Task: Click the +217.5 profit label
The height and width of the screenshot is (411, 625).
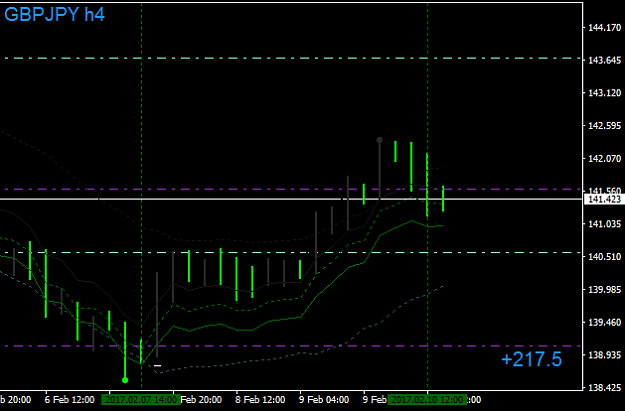Action: (531, 359)
